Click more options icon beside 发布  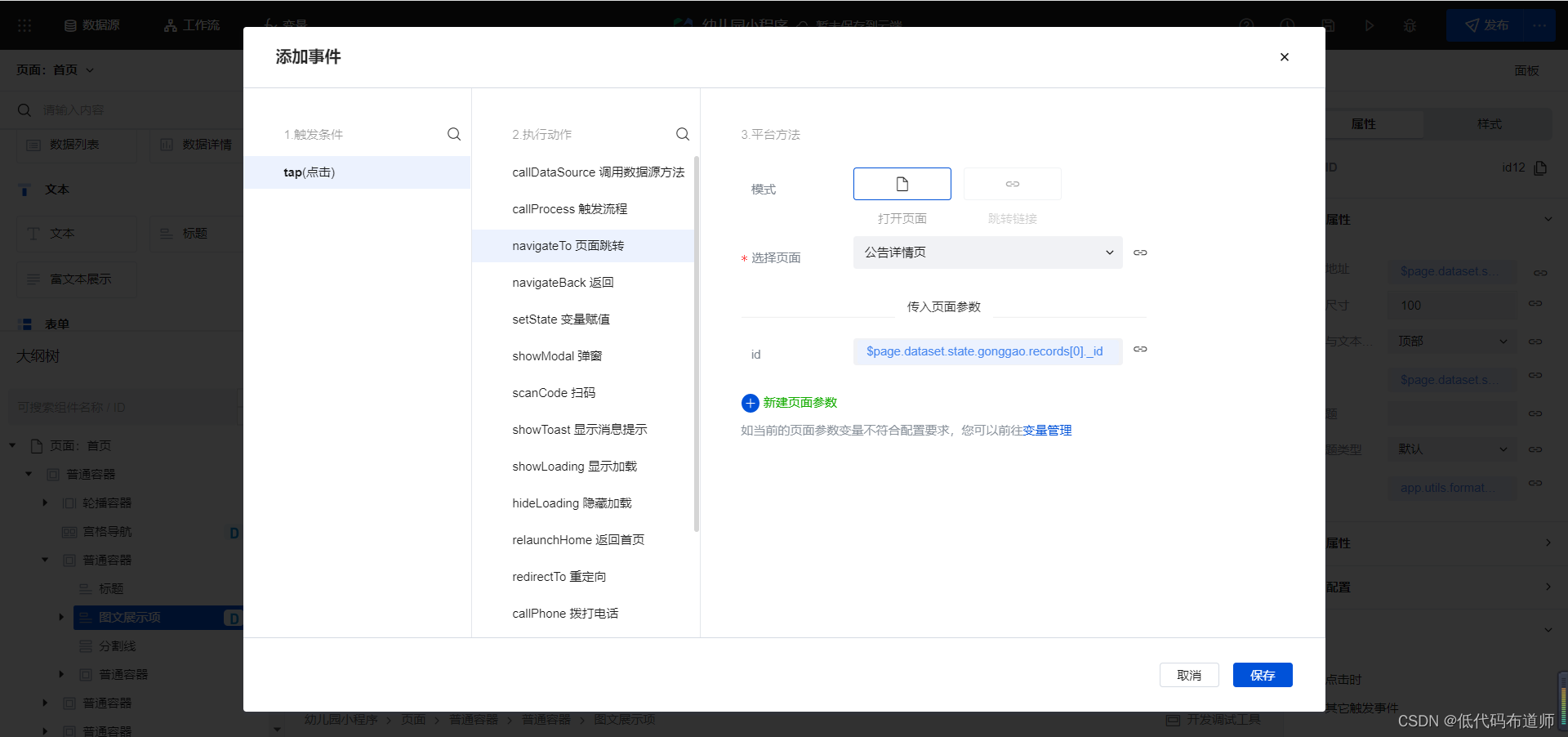point(1540,25)
